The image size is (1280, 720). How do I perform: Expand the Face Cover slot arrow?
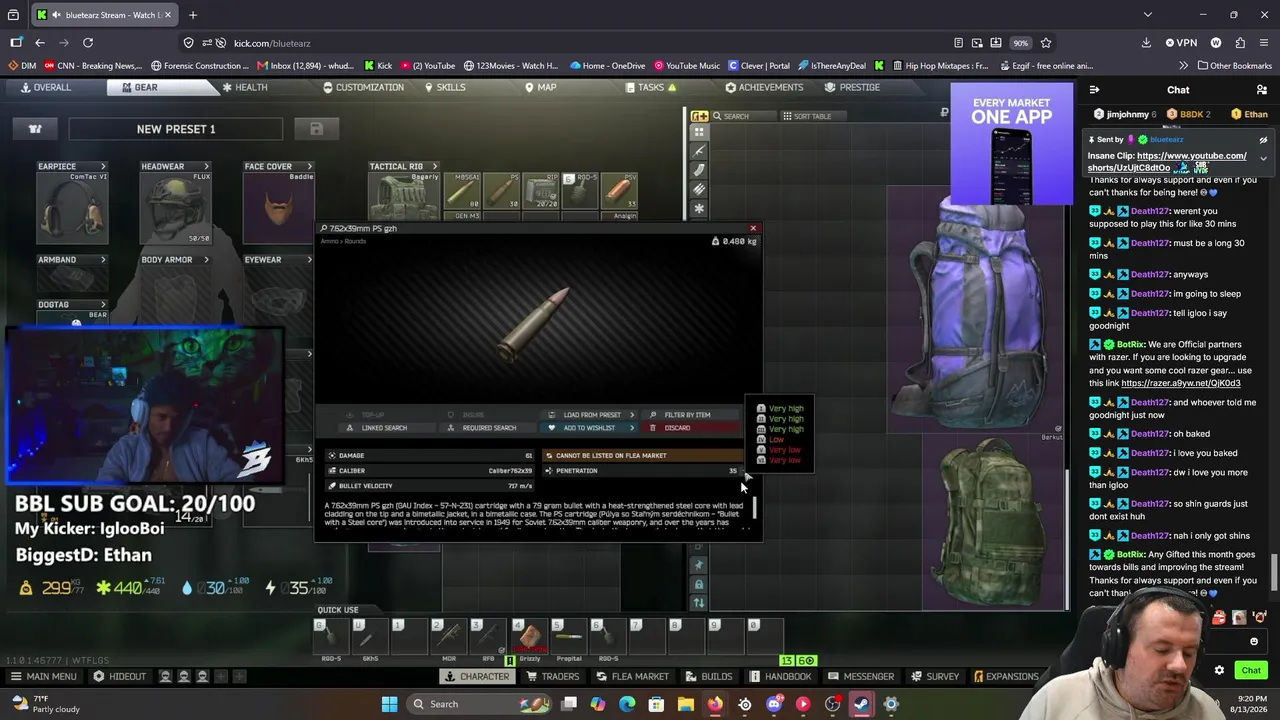pyautogui.click(x=309, y=167)
